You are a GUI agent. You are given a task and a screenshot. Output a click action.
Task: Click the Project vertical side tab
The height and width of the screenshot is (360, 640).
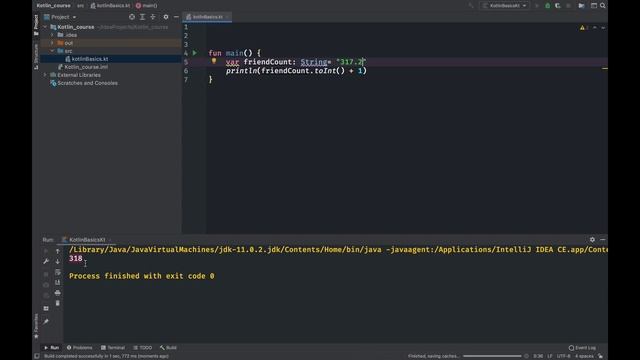point(36,24)
